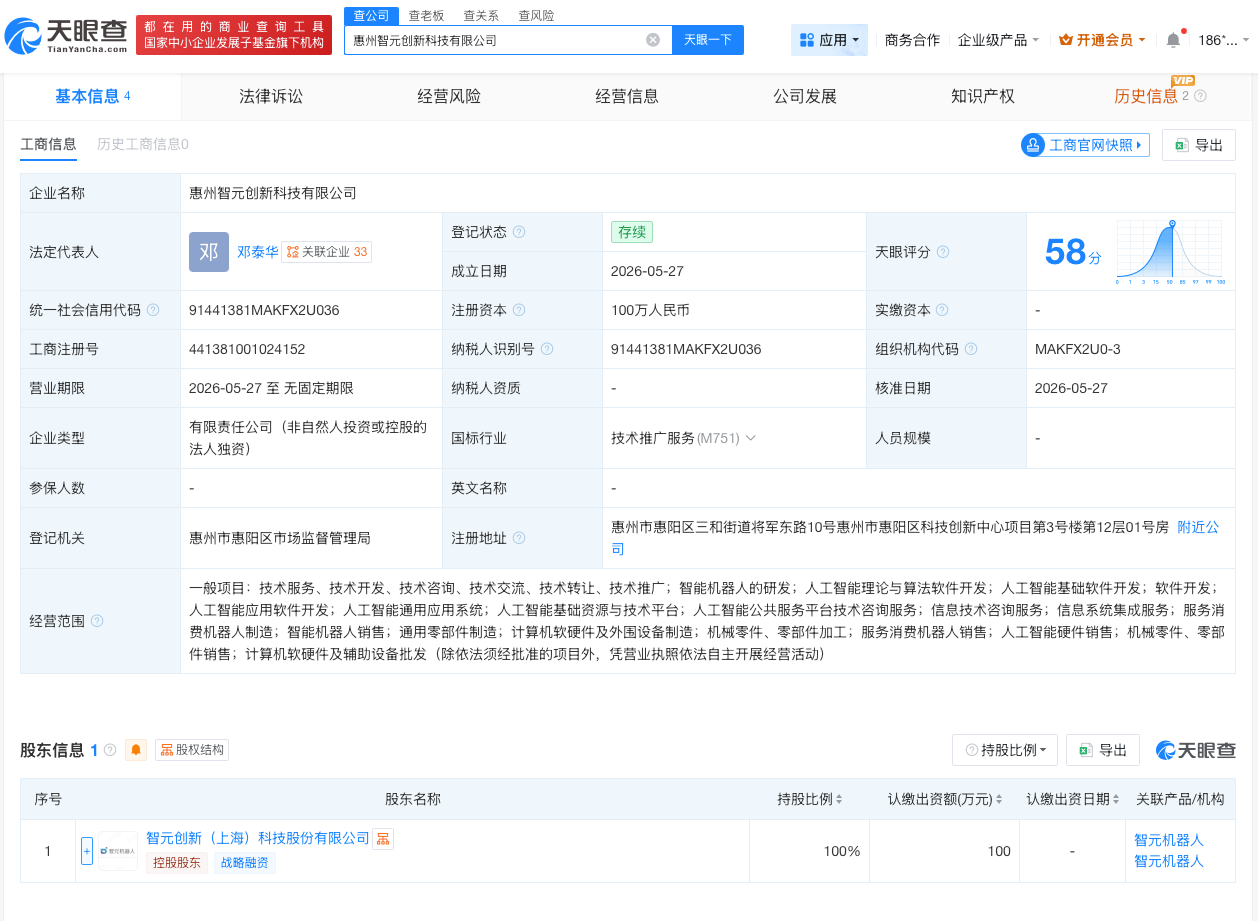The image size is (1258, 921).
Task: Open 智元创新（上海）科技股份有限公司 link
Action: pyautogui.click(x=258, y=838)
